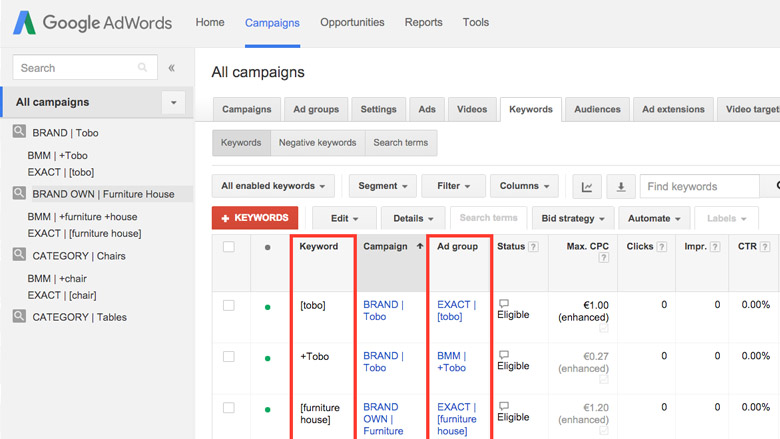Open the All enabled keywords dropdown

[x=273, y=186]
